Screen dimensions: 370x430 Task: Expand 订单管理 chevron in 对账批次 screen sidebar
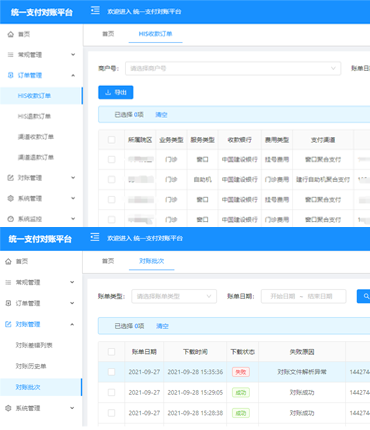[72, 303]
